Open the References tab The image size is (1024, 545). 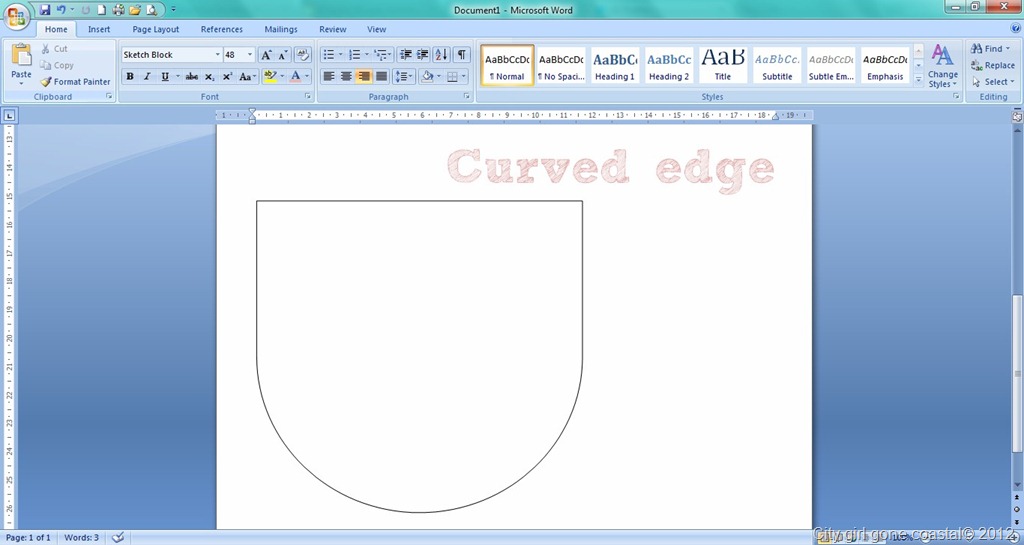point(221,29)
